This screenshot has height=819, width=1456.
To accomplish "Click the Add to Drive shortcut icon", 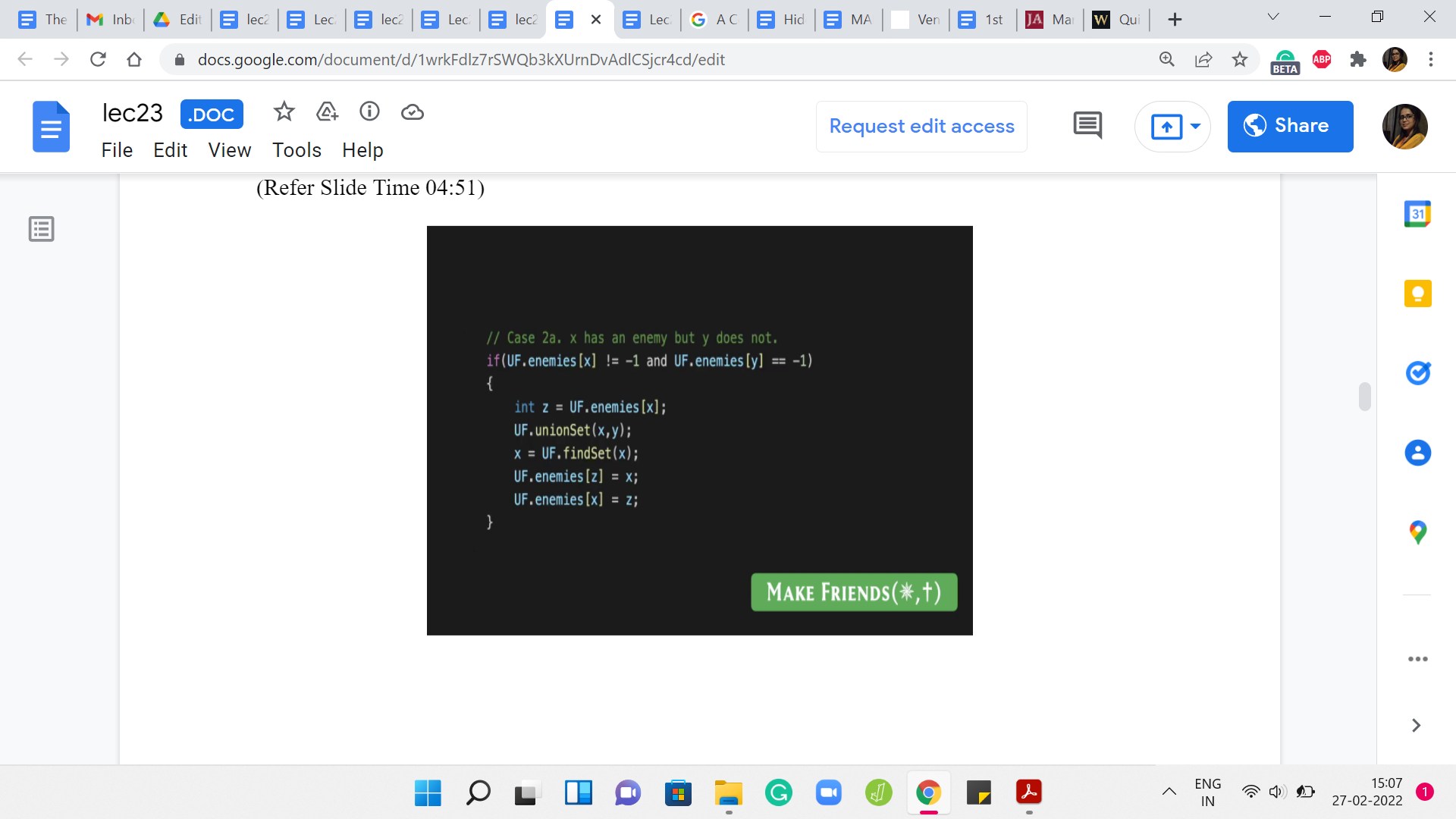I will [x=327, y=112].
